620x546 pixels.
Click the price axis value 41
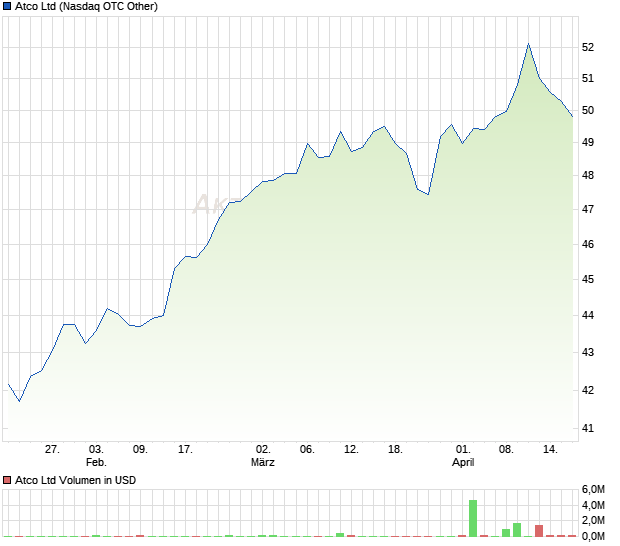pos(588,428)
